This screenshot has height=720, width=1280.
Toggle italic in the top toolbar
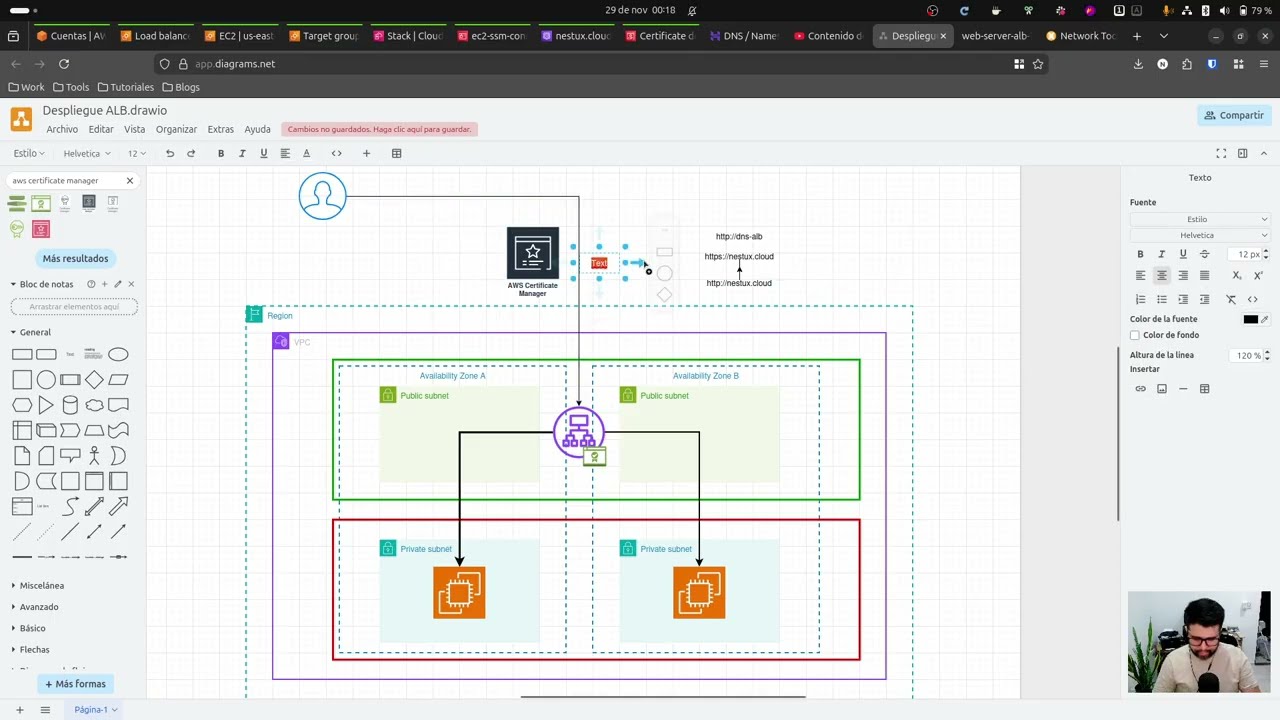click(x=242, y=153)
